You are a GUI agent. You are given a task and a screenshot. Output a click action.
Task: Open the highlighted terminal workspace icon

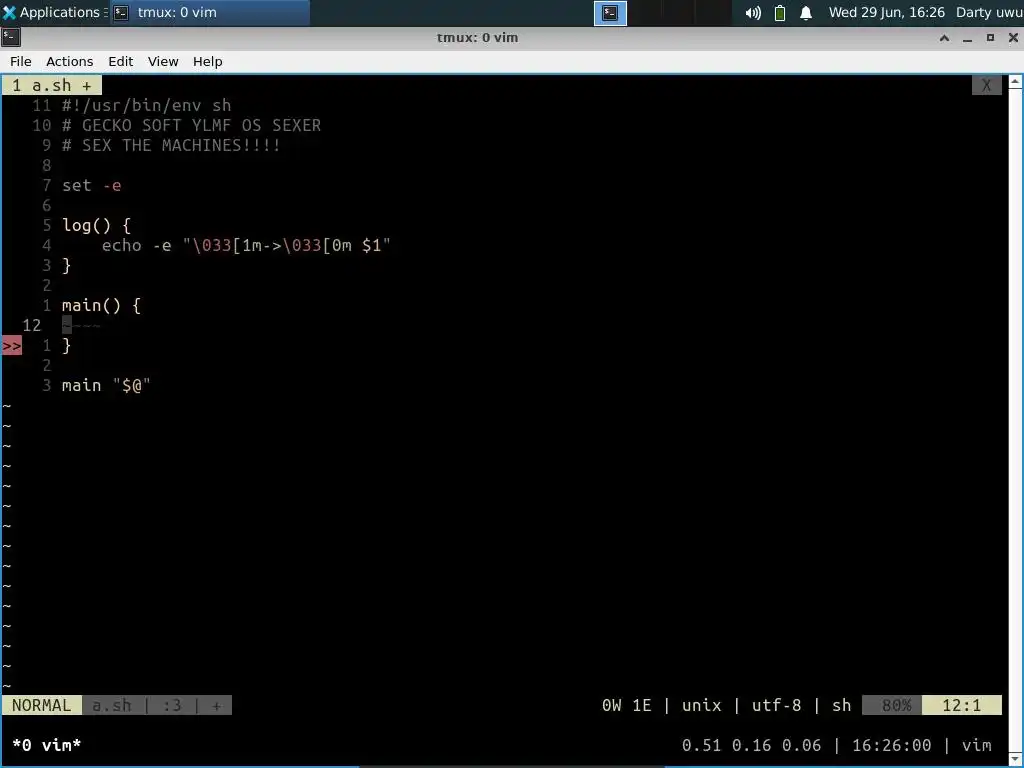tap(610, 13)
